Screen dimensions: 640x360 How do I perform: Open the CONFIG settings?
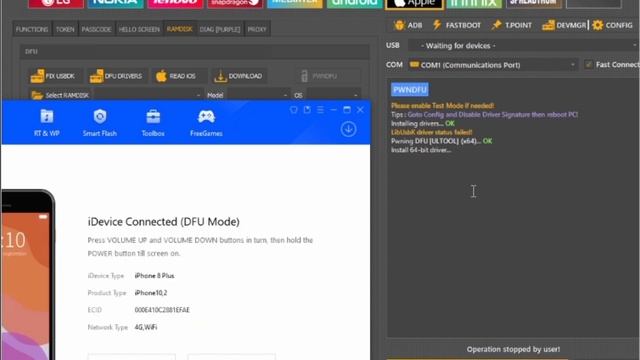(x=613, y=25)
